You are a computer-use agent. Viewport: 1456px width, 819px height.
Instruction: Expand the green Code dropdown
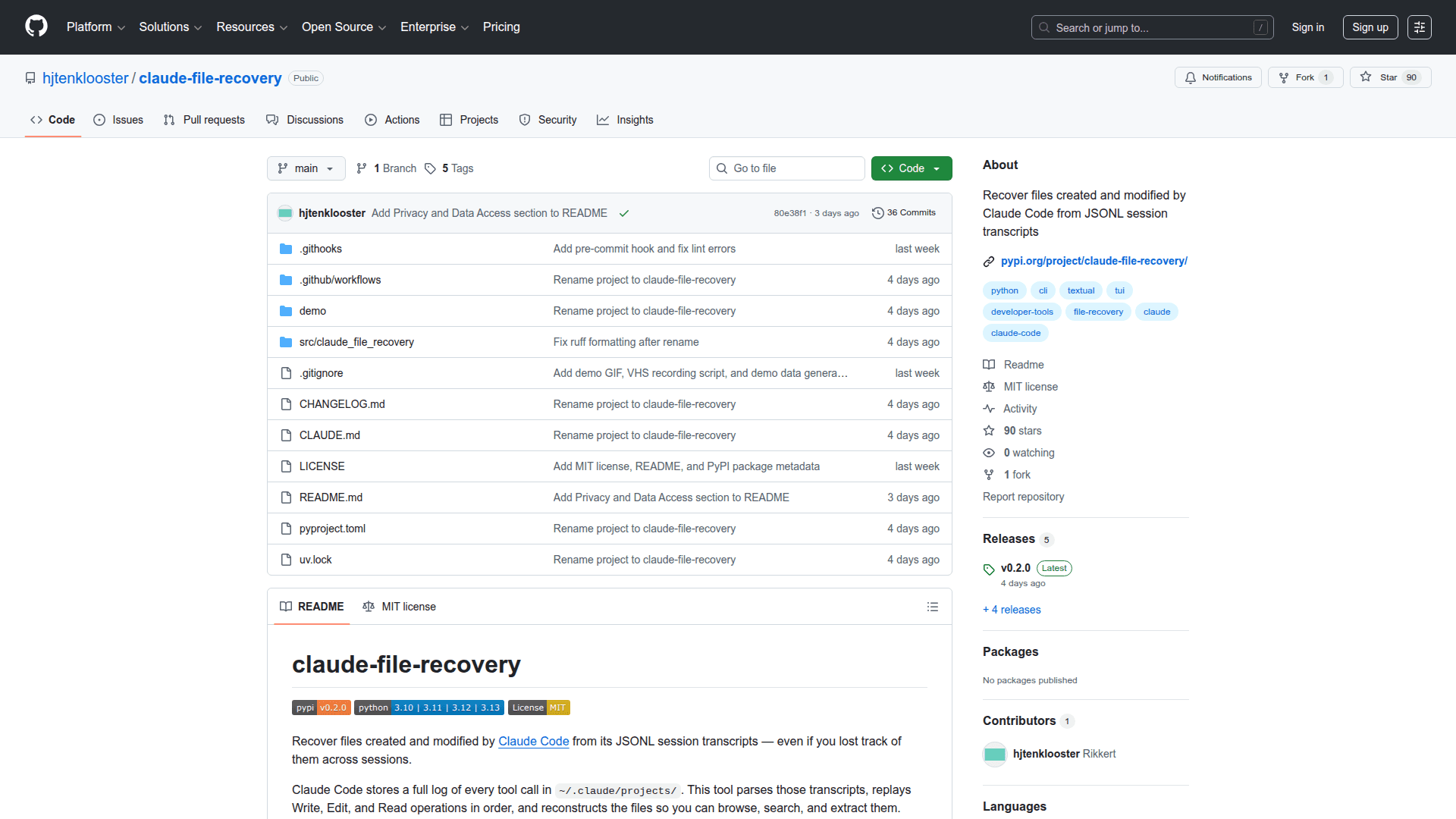911,168
